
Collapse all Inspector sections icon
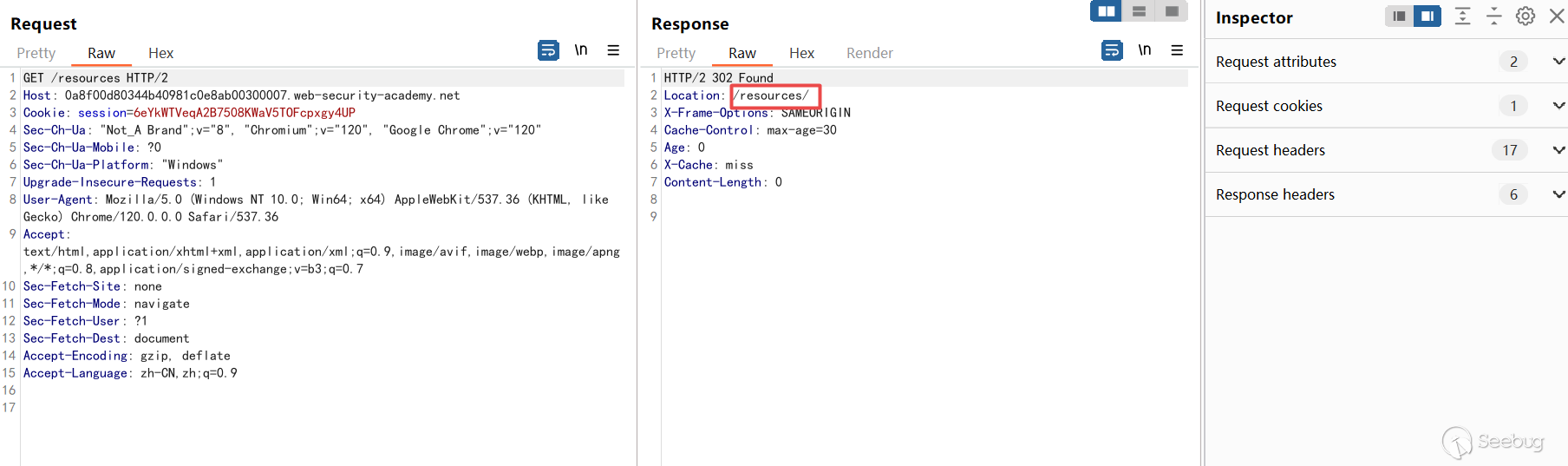pos(1493,16)
